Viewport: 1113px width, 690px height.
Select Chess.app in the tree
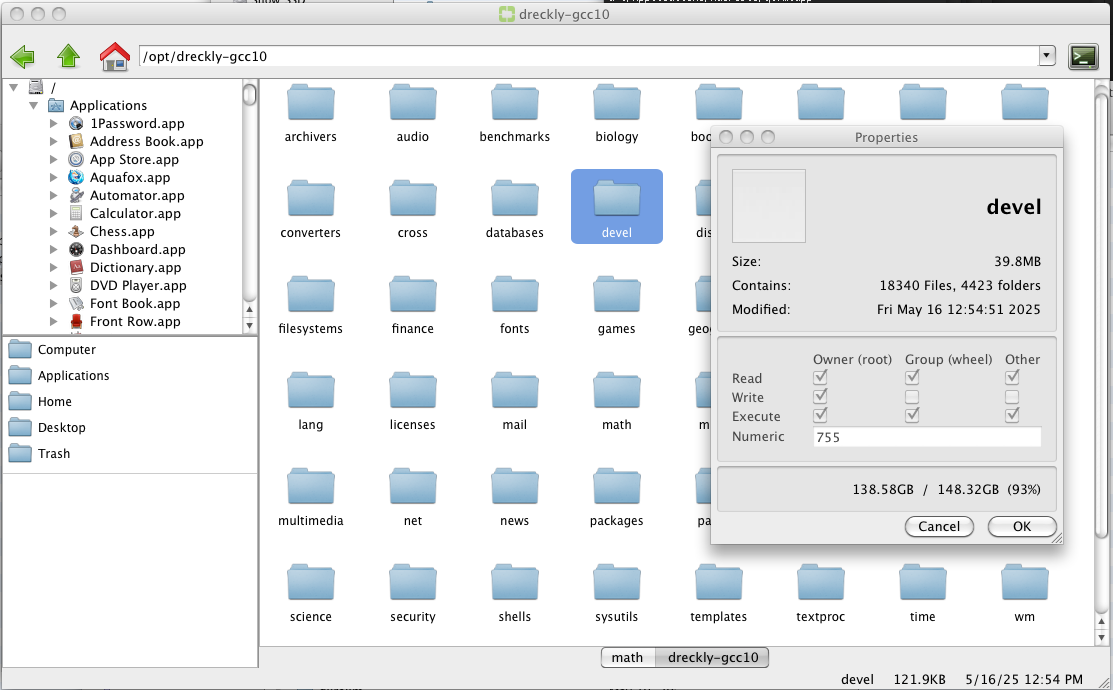point(122,231)
